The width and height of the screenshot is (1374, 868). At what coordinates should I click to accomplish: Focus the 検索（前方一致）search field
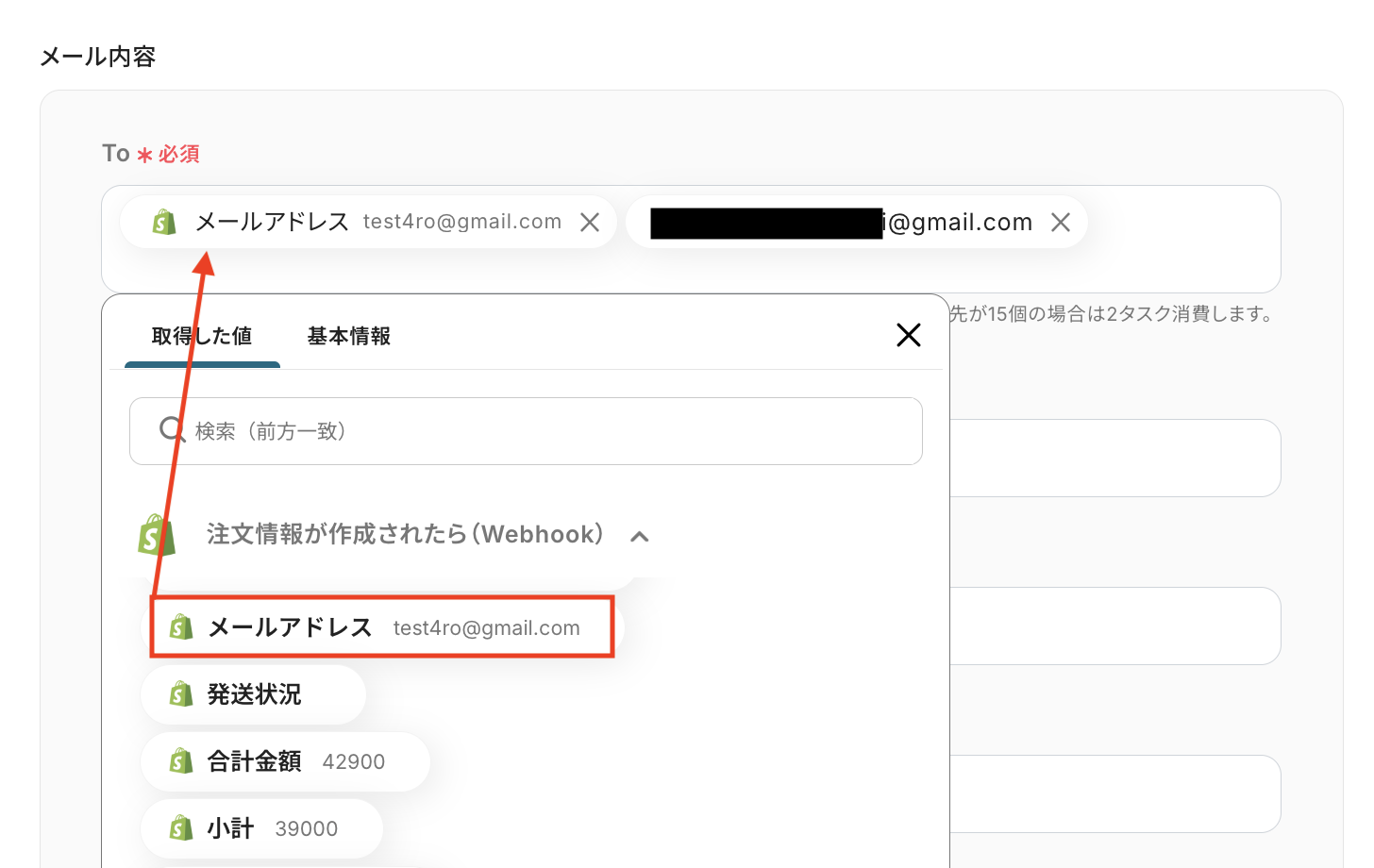tap(526, 431)
